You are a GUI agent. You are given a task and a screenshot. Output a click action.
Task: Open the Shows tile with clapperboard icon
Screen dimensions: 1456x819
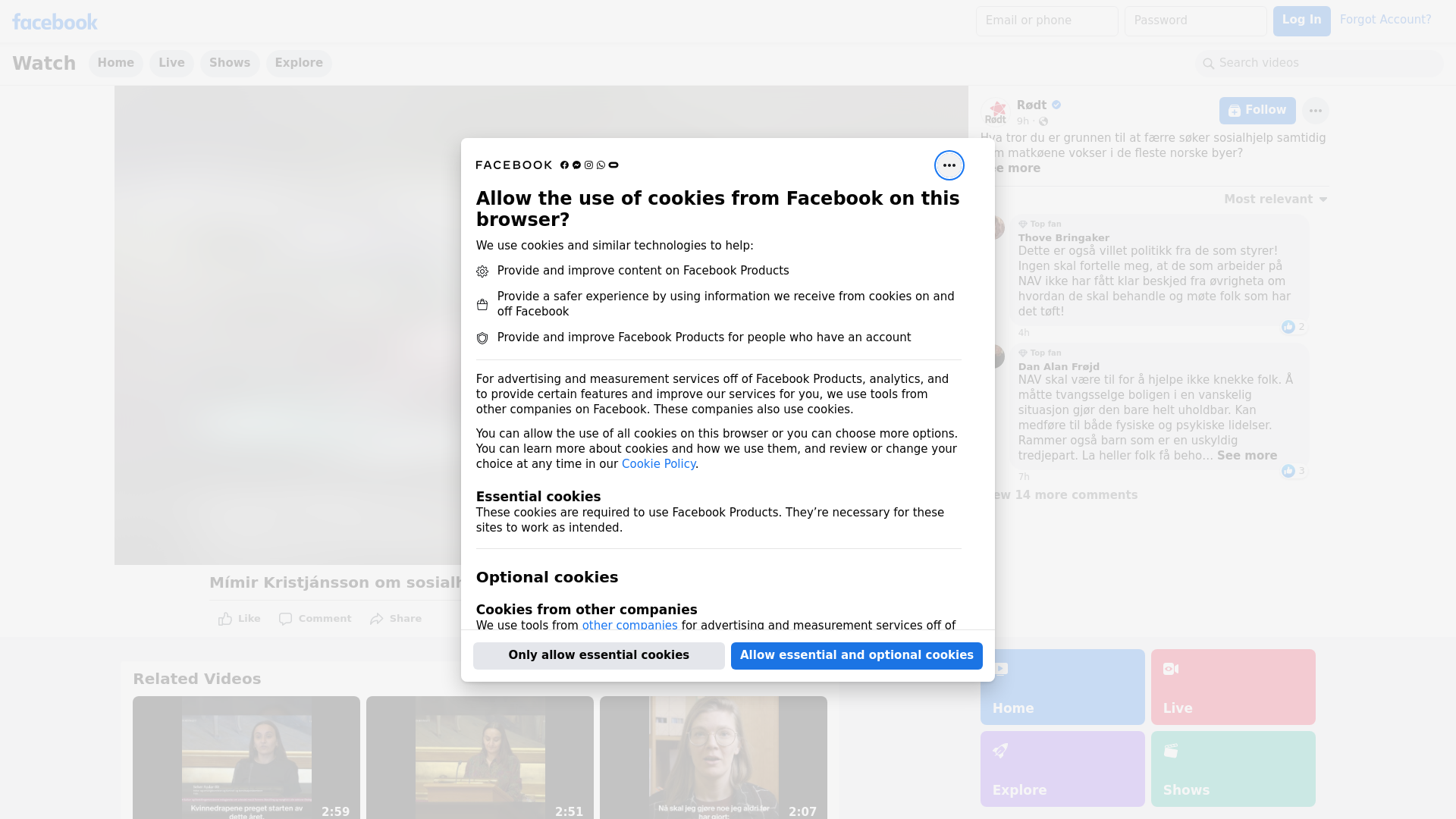tap(1233, 769)
